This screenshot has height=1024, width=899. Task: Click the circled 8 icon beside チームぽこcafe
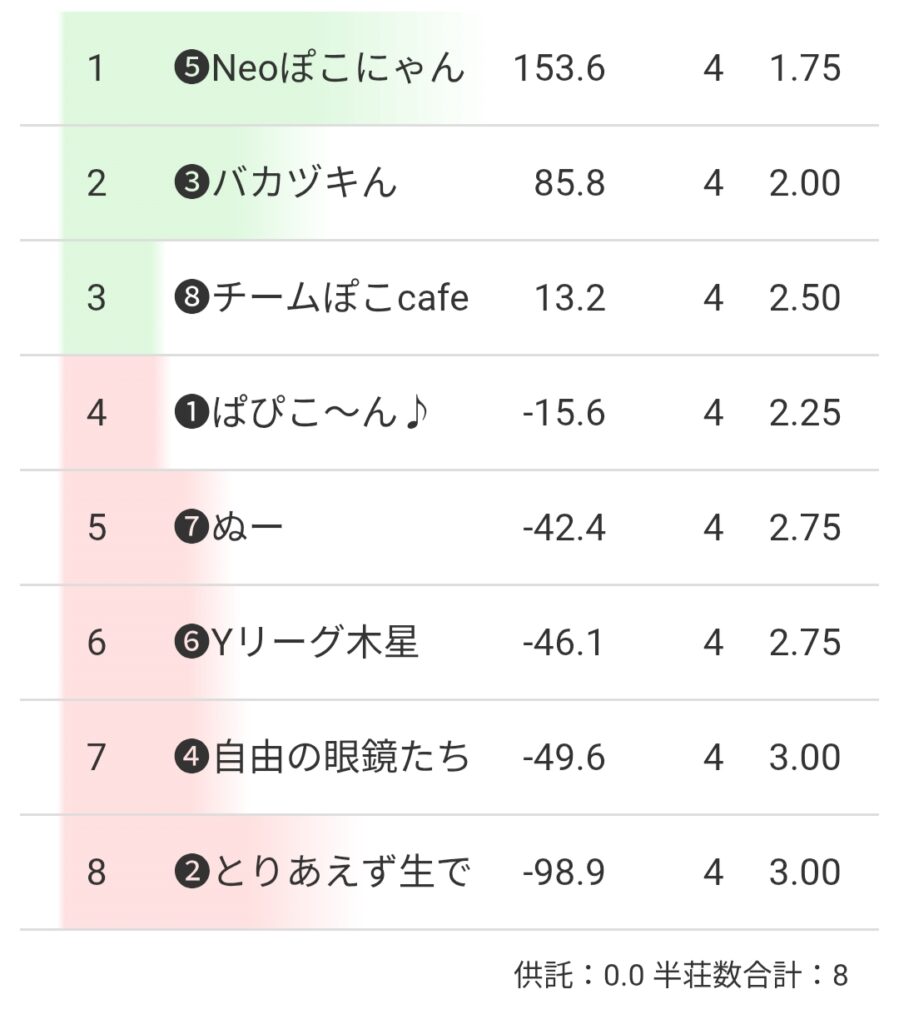tap(192, 299)
